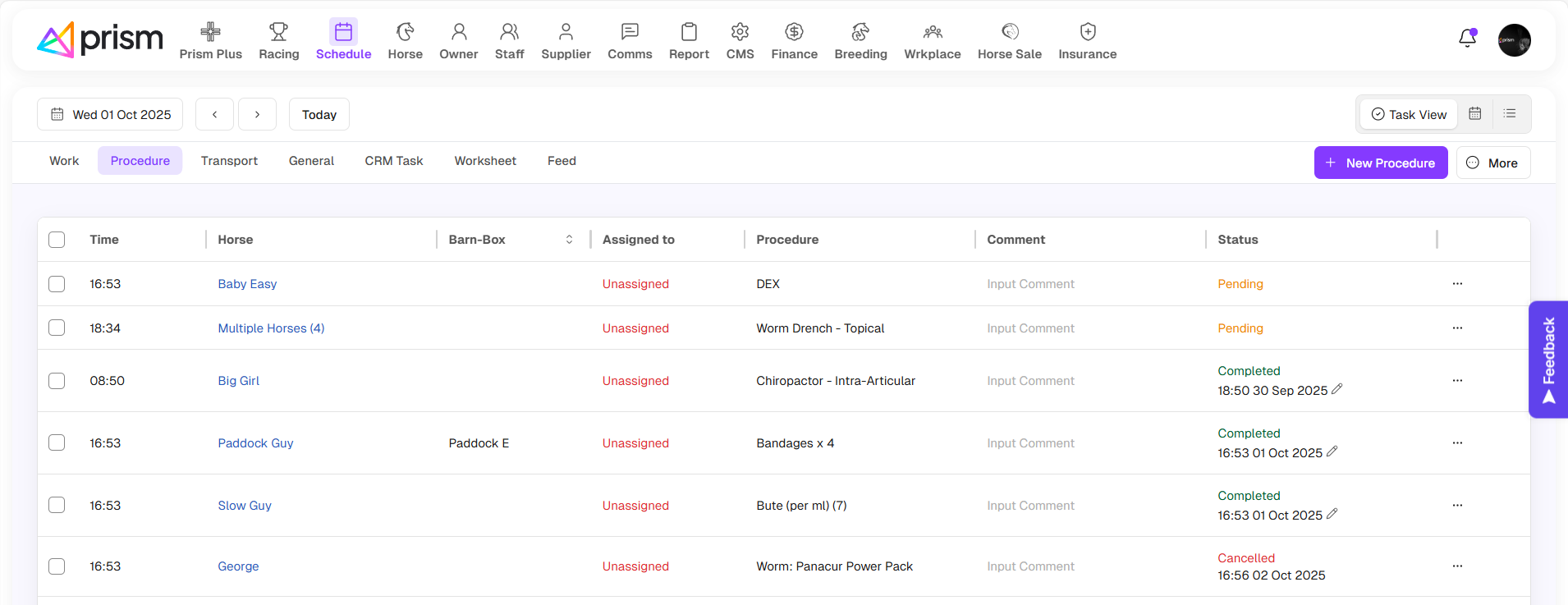Image resolution: width=1568 pixels, height=605 pixels.
Task: Switch to list view icon
Action: [1509, 114]
